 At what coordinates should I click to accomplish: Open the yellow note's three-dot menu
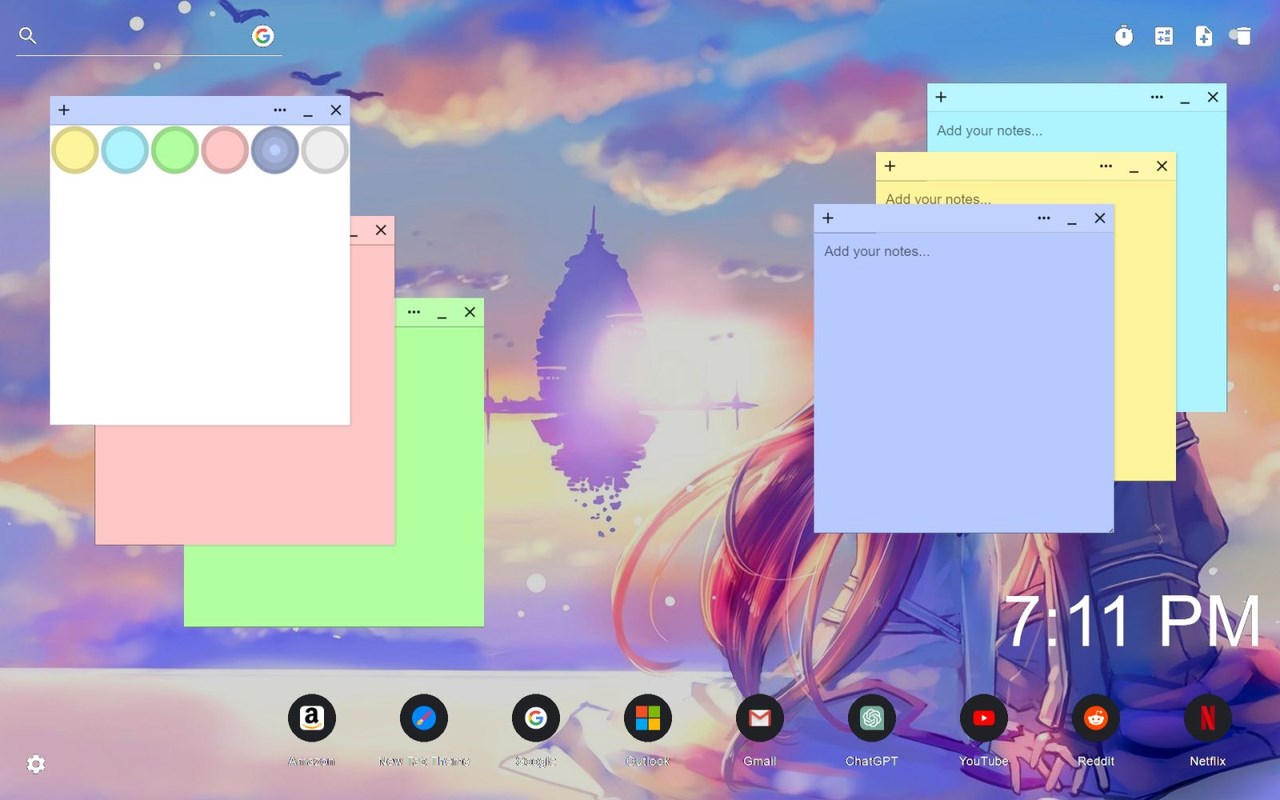[x=1106, y=166]
